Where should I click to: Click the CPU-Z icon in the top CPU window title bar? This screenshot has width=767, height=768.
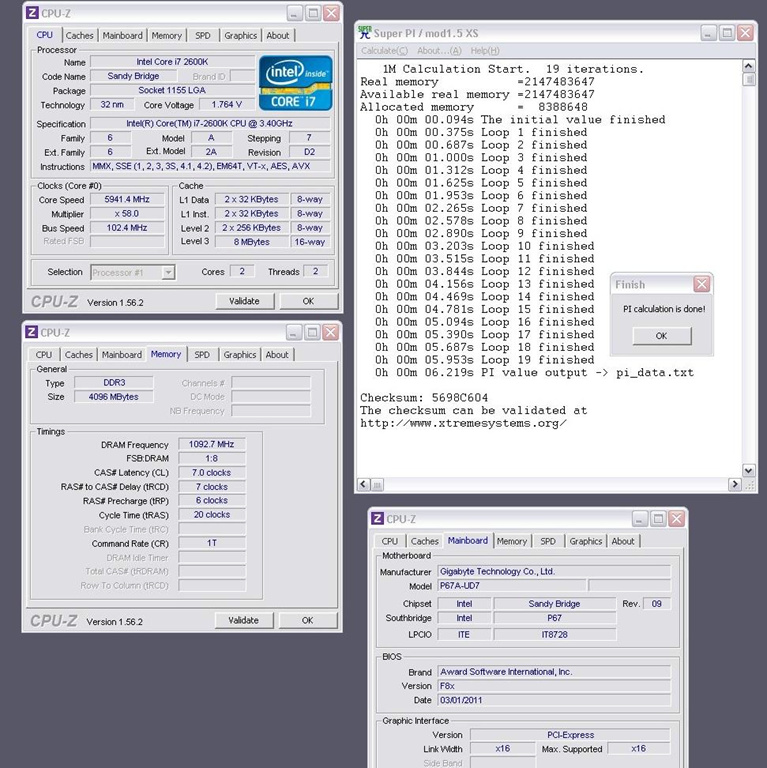coord(32,13)
